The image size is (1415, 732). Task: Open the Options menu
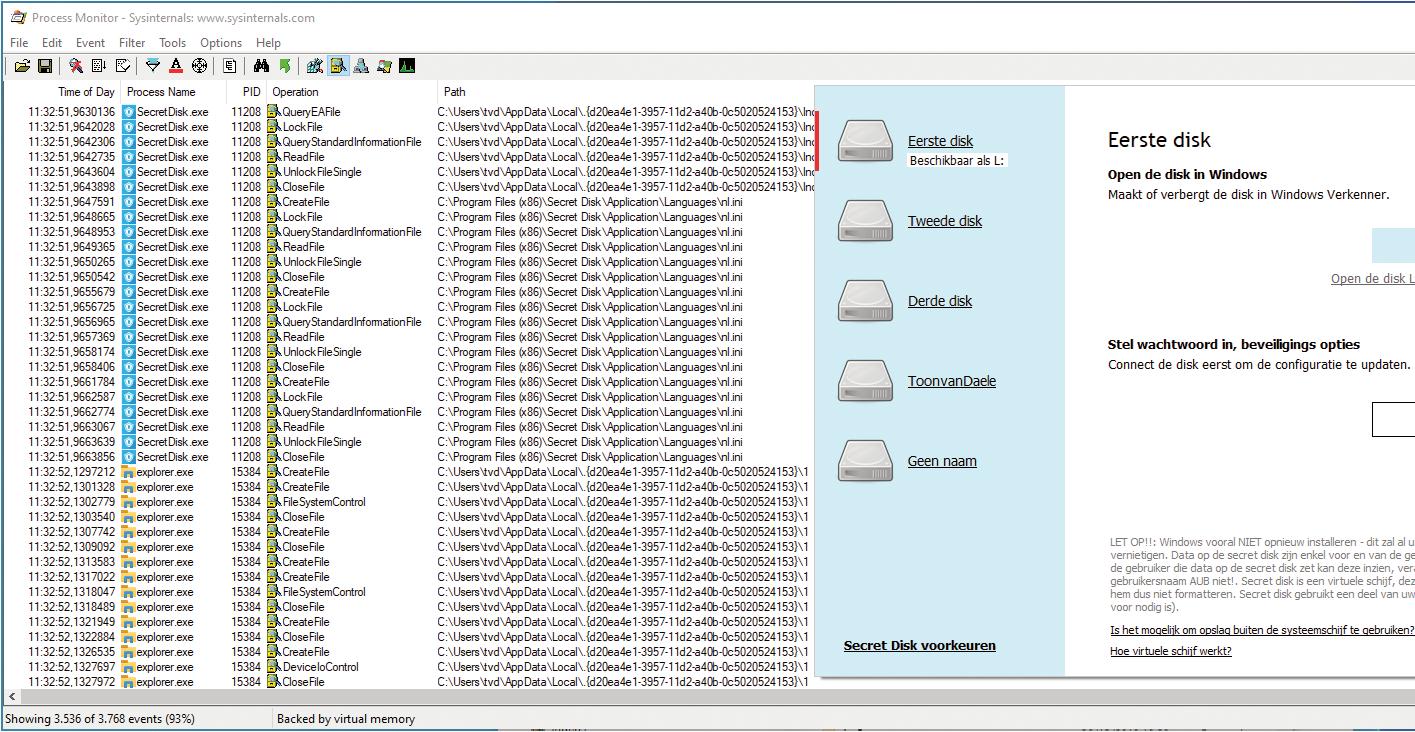[x=221, y=43]
